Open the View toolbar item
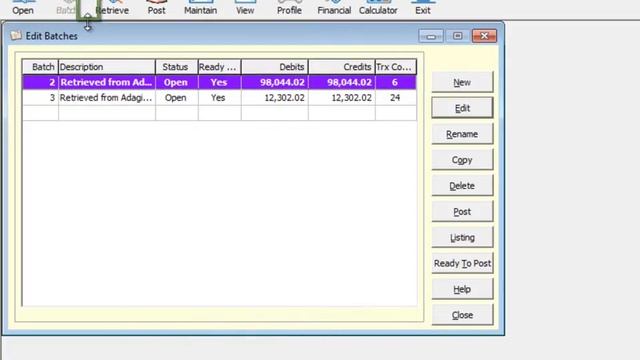This screenshot has width=640, height=360. (245, 8)
